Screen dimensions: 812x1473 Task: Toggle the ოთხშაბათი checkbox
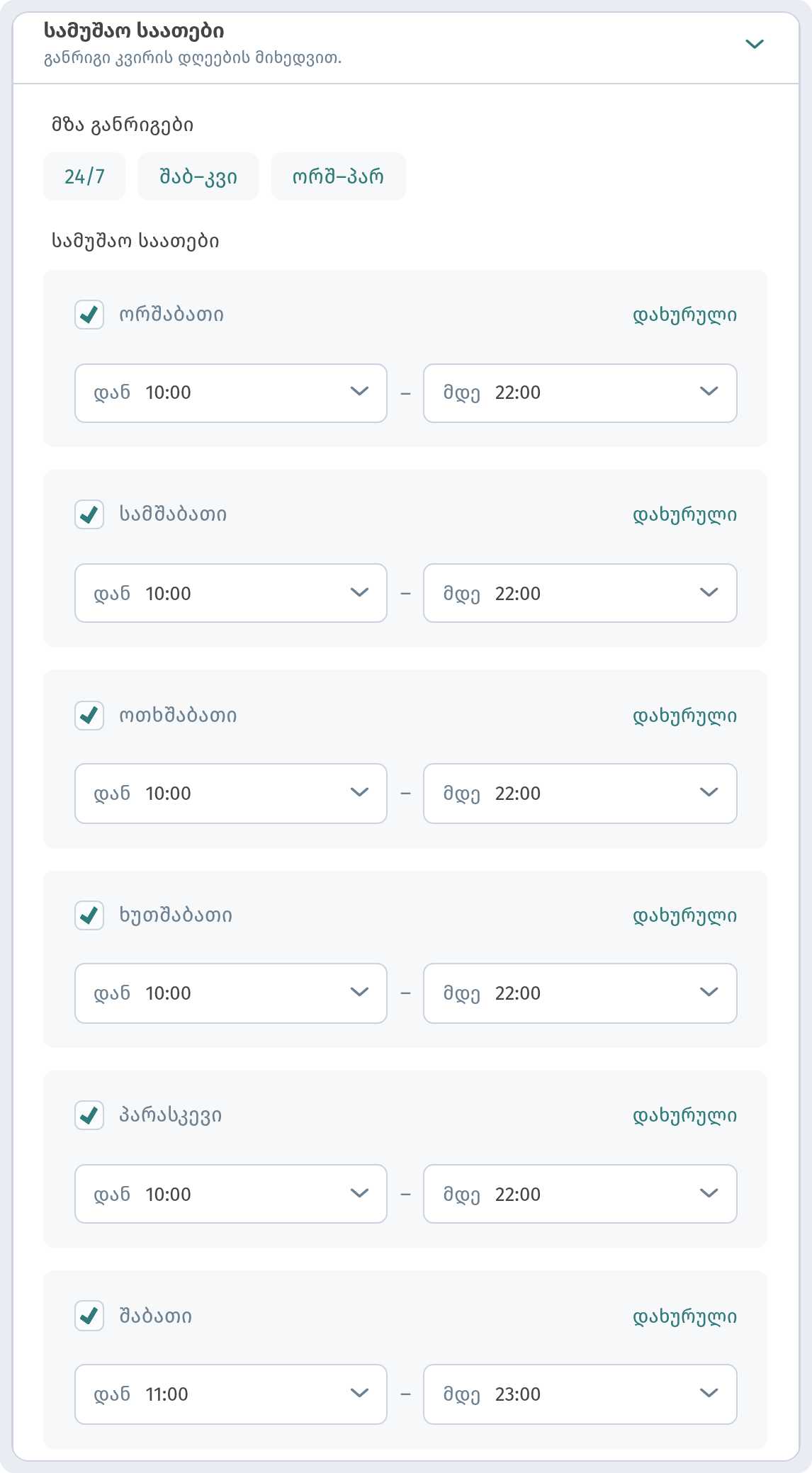(x=89, y=716)
